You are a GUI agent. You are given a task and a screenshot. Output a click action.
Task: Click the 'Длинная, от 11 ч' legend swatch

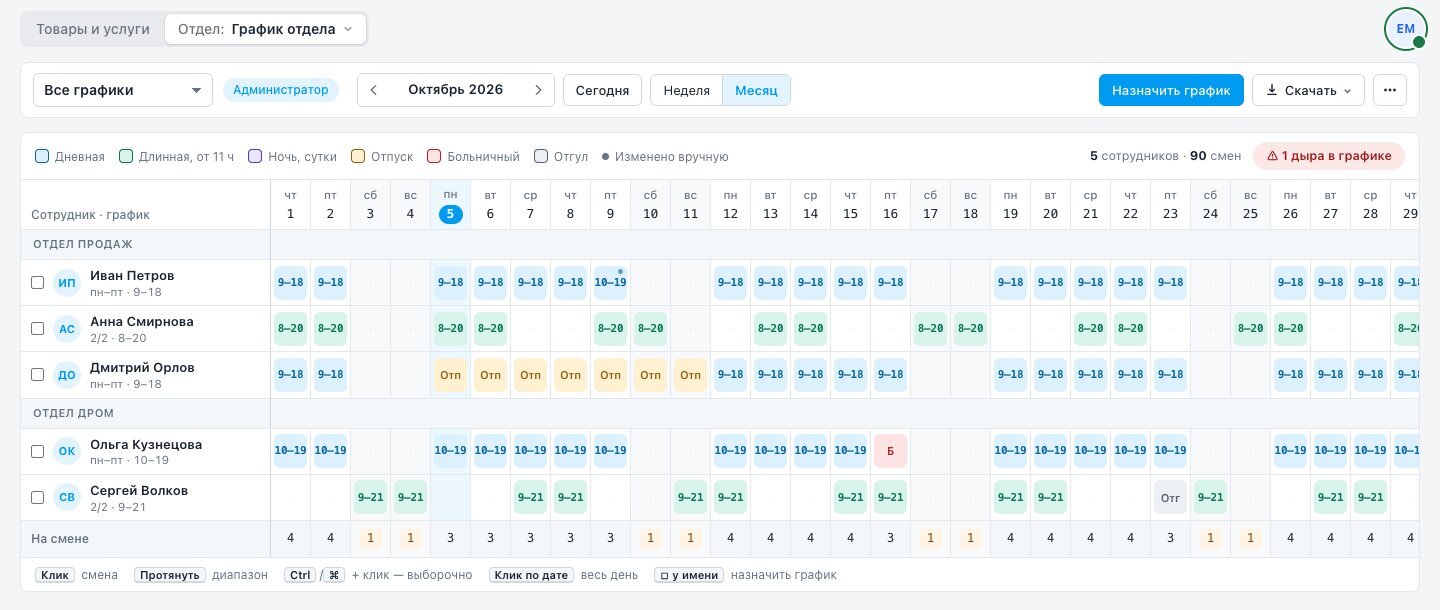click(126, 156)
